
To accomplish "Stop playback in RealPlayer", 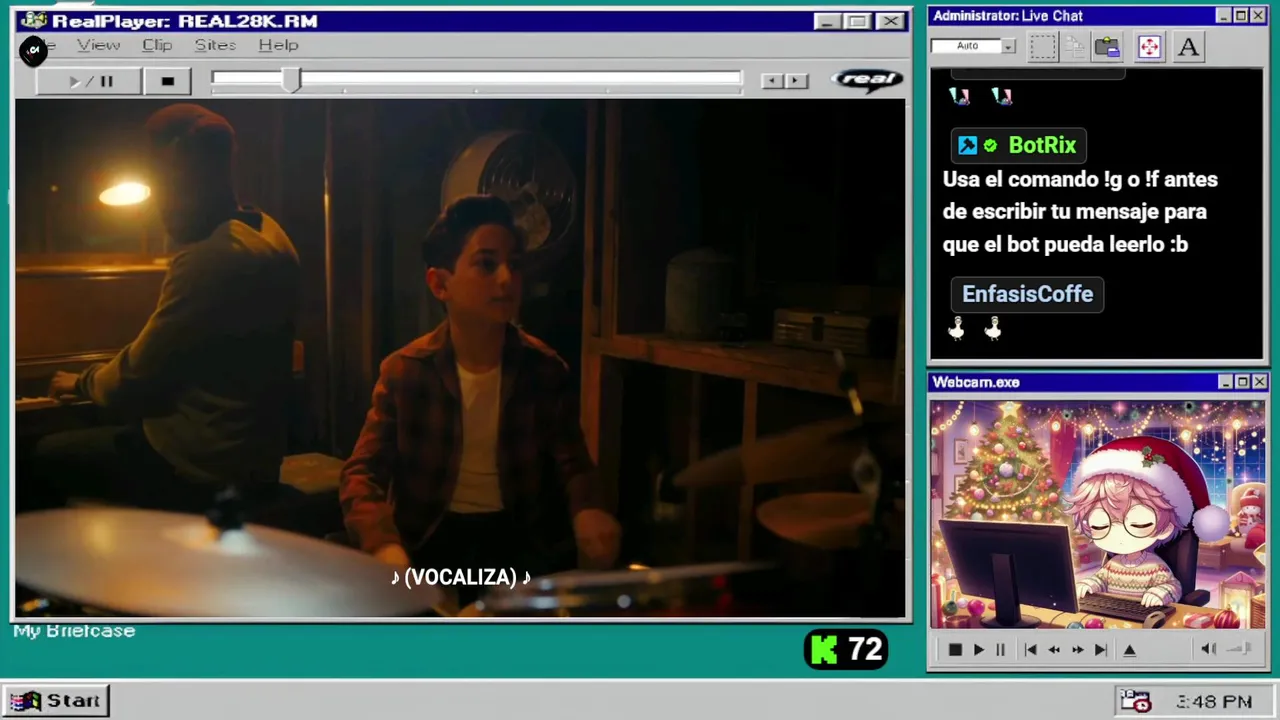I will click(x=167, y=81).
